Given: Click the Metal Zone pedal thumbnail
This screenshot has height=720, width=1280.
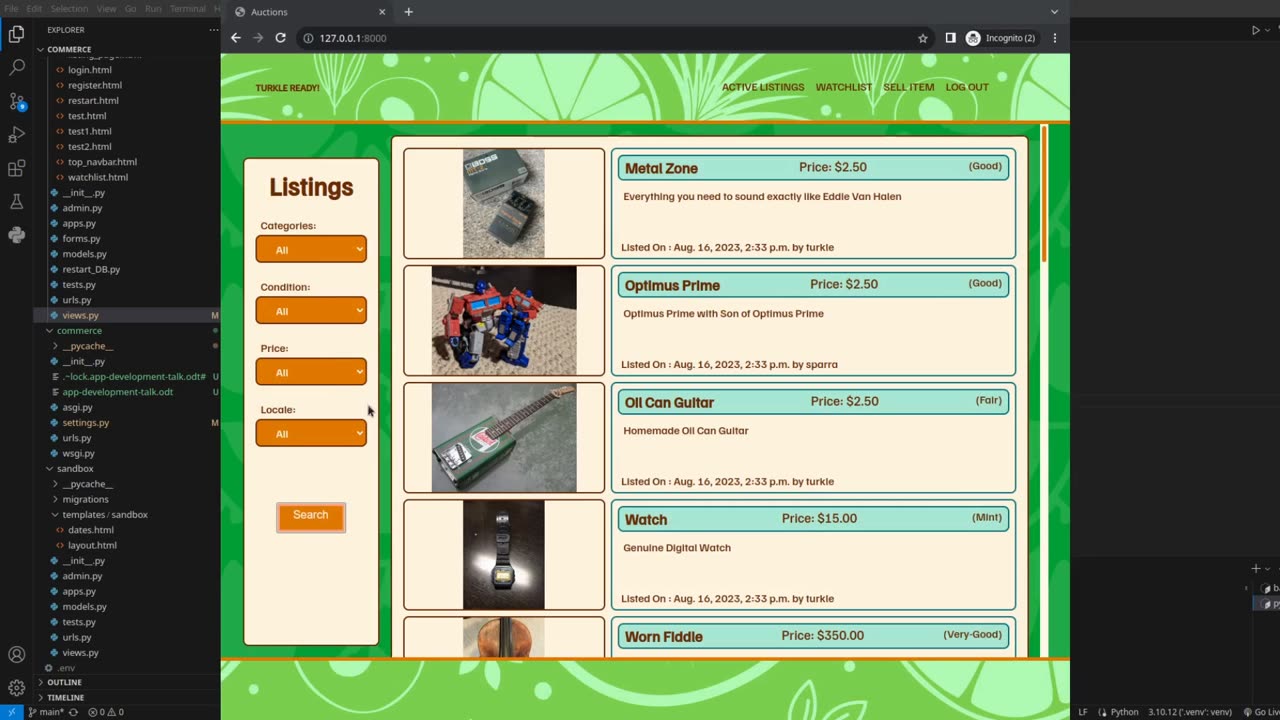Looking at the screenshot, I should [504, 204].
